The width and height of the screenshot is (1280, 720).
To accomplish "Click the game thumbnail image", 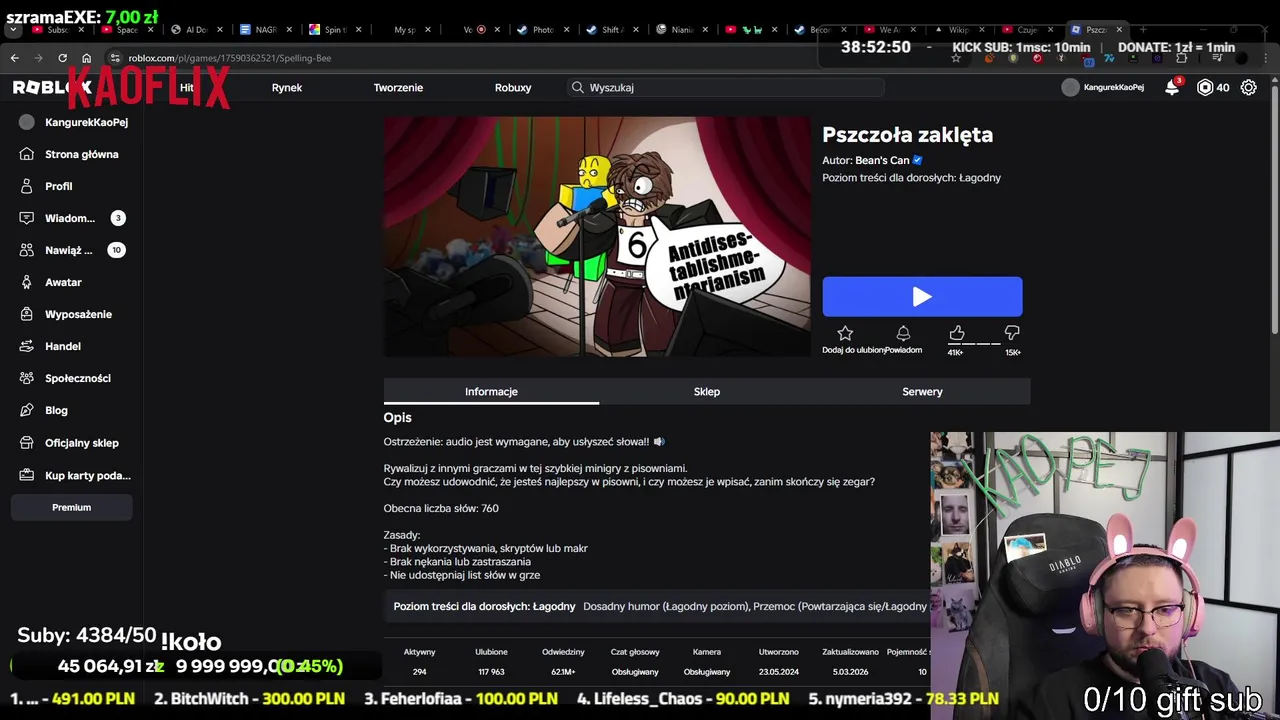I will 597,236.
